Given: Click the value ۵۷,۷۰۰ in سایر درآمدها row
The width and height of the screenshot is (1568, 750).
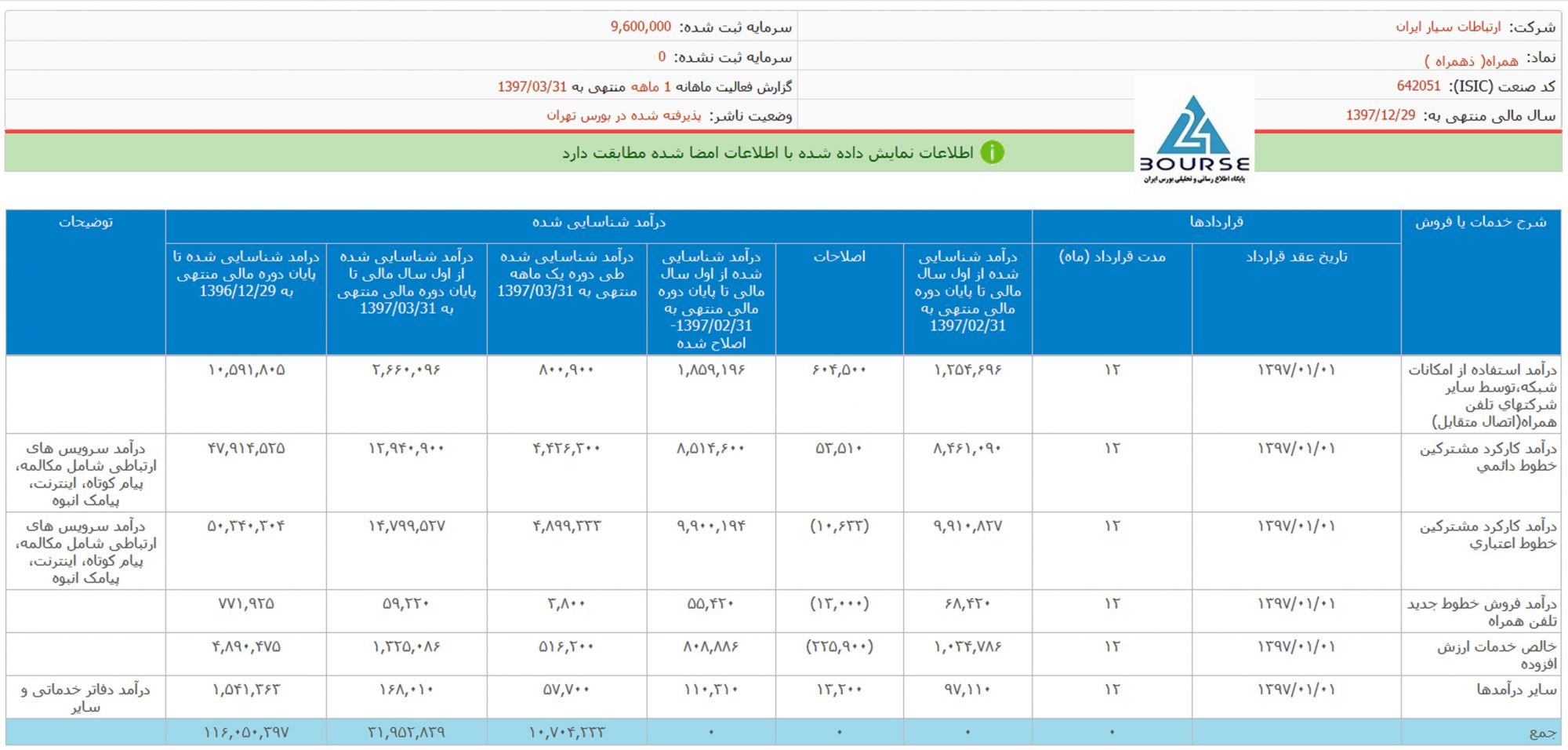Looking at the screenshot, I should [567, 690].
